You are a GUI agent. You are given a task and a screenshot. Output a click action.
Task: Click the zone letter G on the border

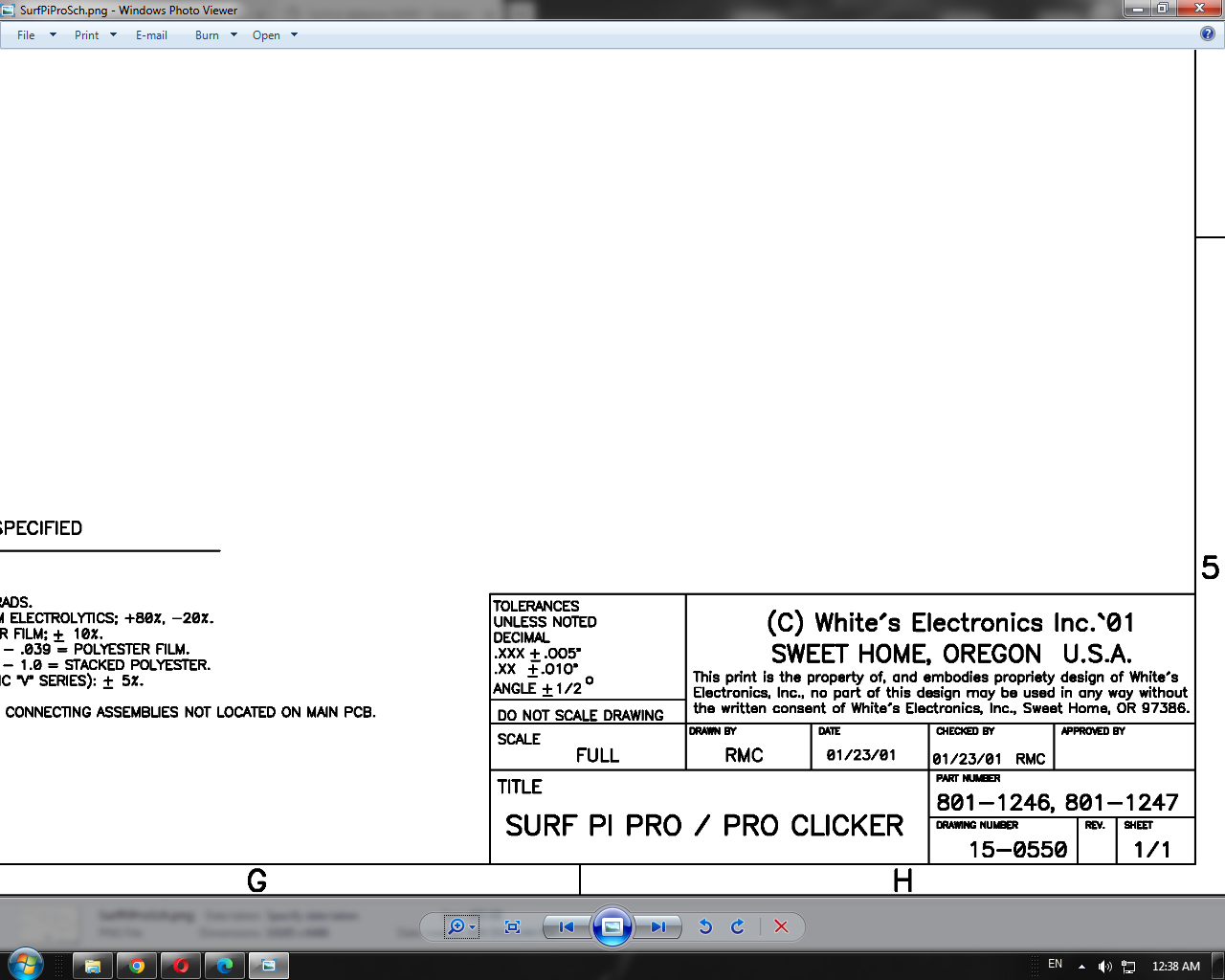(256, 880)
